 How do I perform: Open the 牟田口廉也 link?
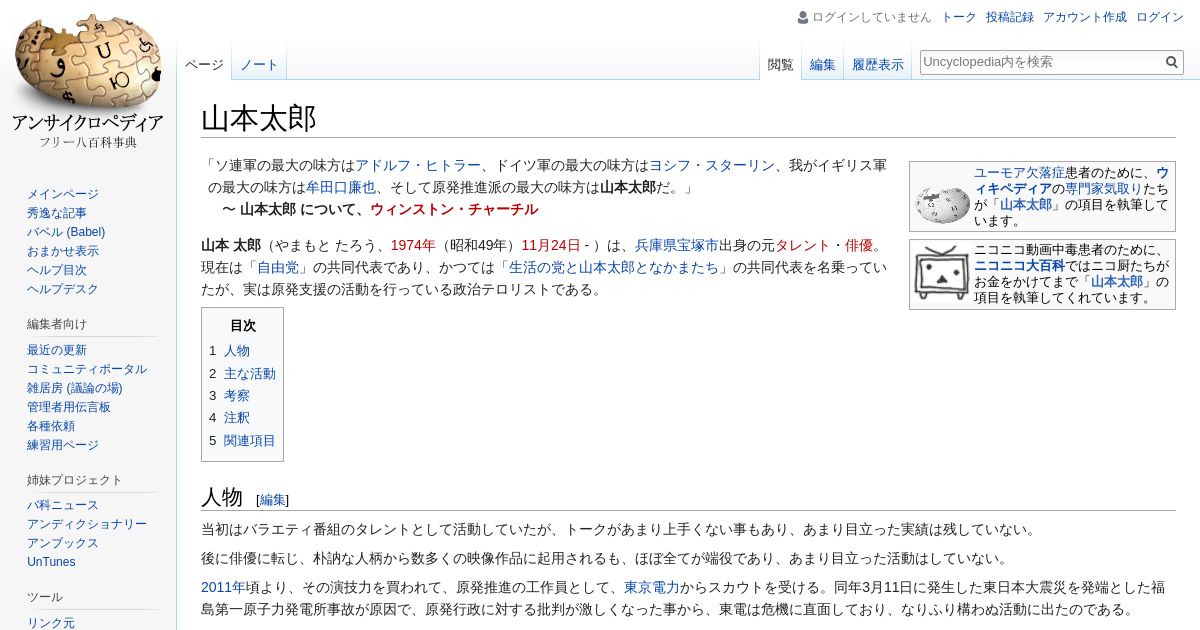tap(341, 187)
